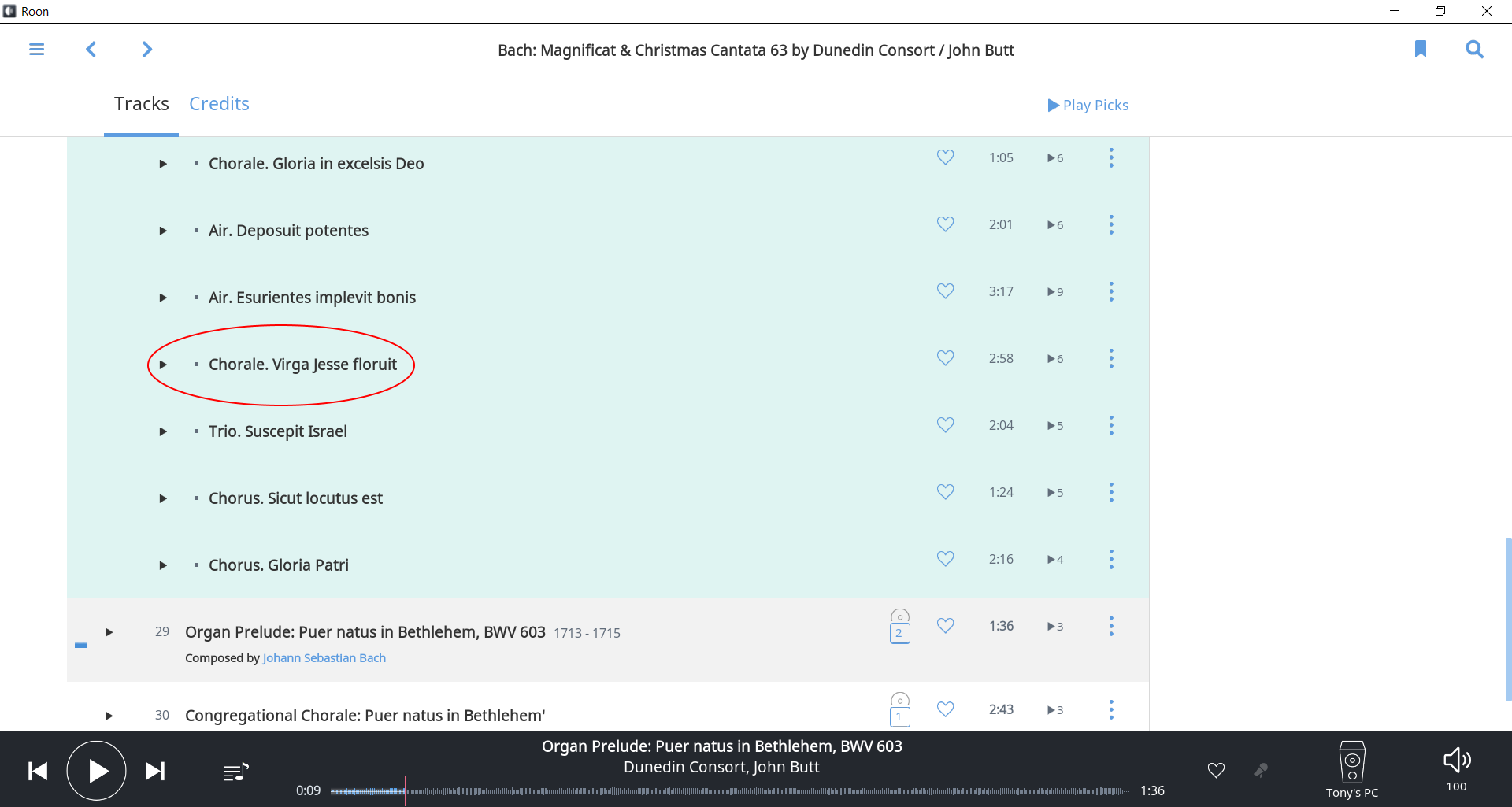Favorite Trio. Suscepit Israel
Image resolution: width=1512 pixels, height=807 pixels.
point(946,425)
